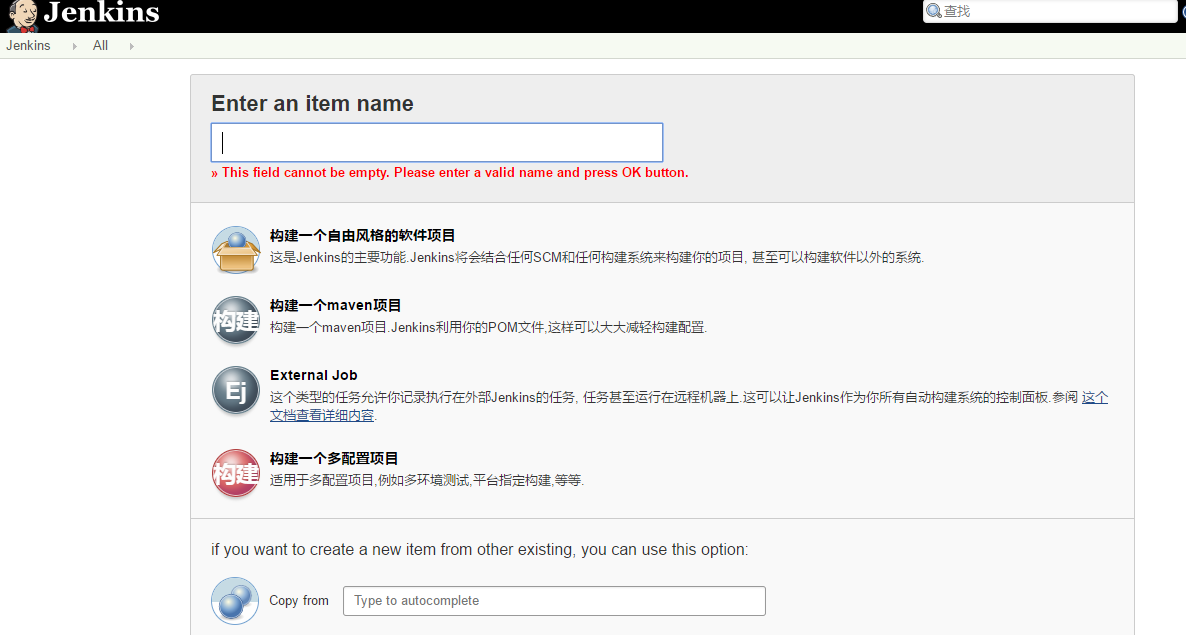This screenshot has width=1186, height=635.
Task: Expand the arrow after Jenkins breadcrumb
Action: click(74, 46)
